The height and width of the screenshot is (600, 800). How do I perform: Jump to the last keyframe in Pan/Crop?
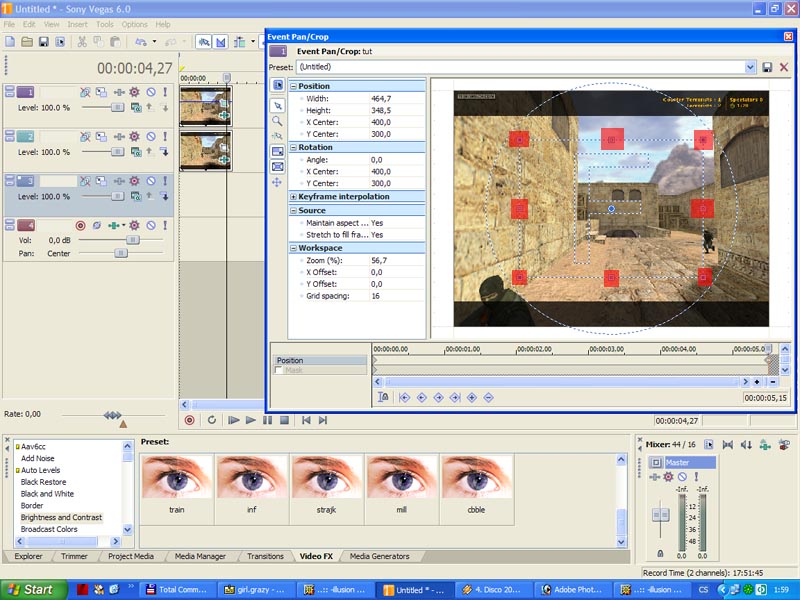tap(455, 397)
